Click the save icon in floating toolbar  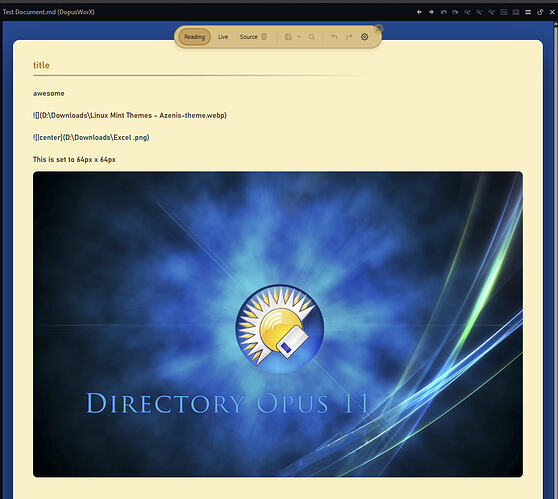point(289,37)
